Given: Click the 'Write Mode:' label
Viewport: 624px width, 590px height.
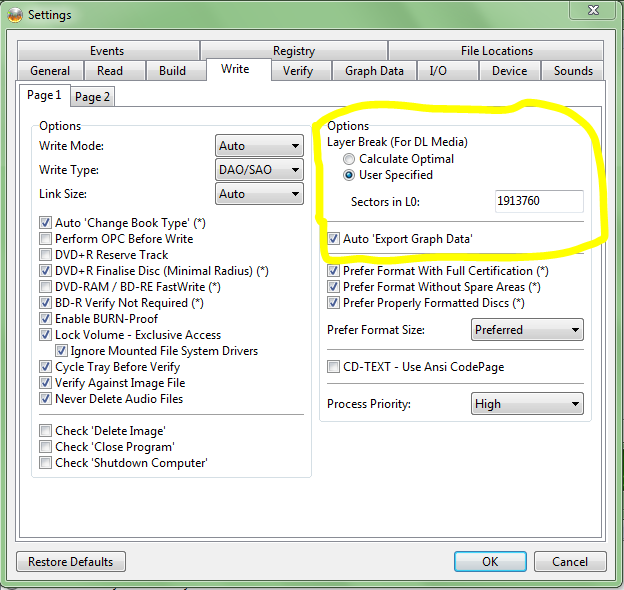Looking at the screenshot, I should (71, 146).
